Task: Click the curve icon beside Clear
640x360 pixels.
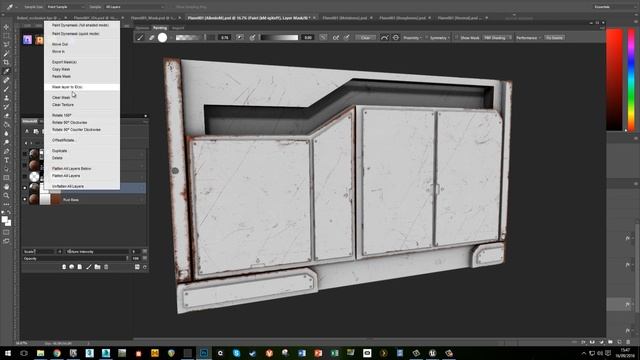Action: pos(384,38)
